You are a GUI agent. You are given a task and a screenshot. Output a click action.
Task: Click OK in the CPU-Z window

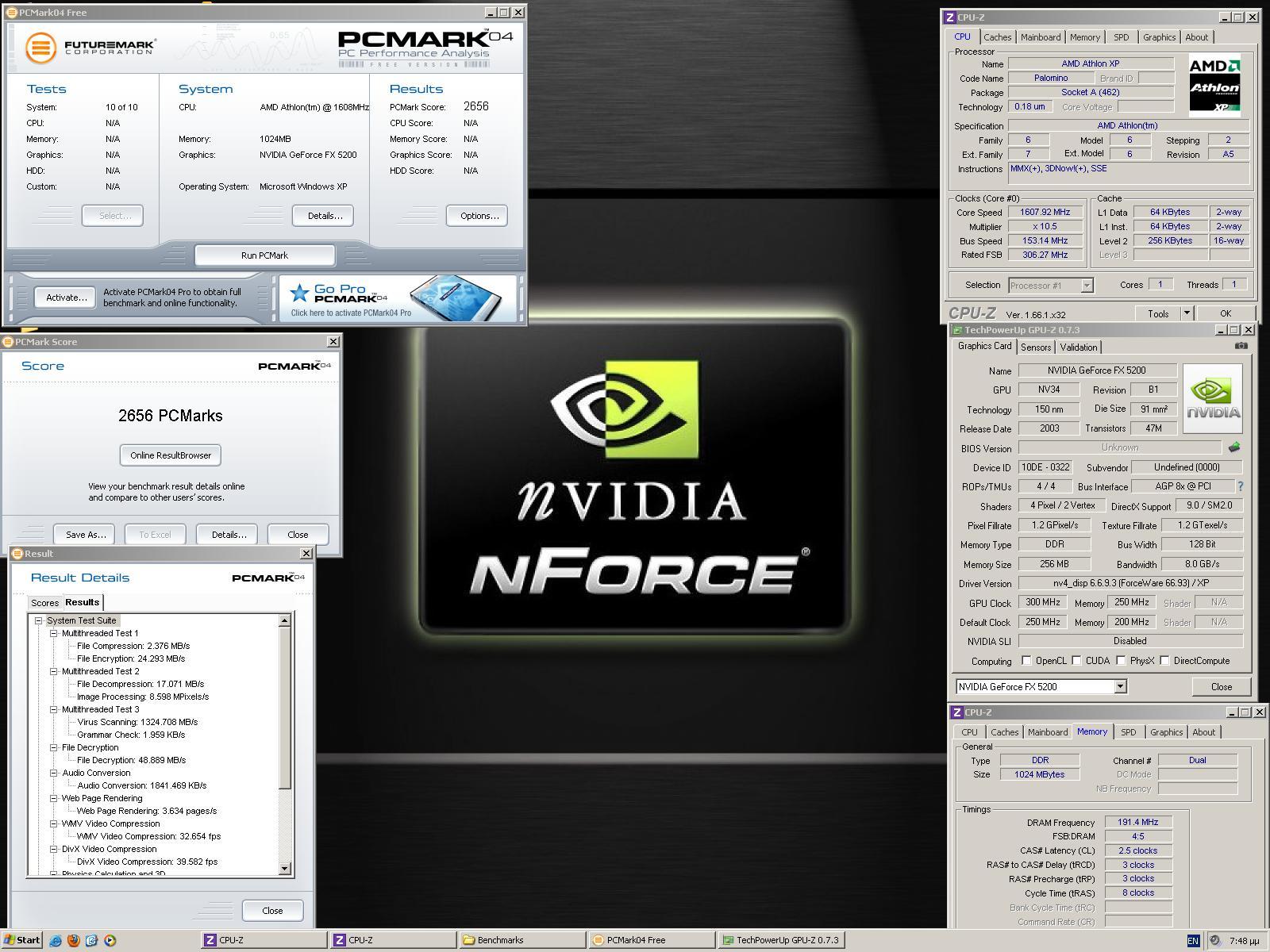coord(1225,313)
